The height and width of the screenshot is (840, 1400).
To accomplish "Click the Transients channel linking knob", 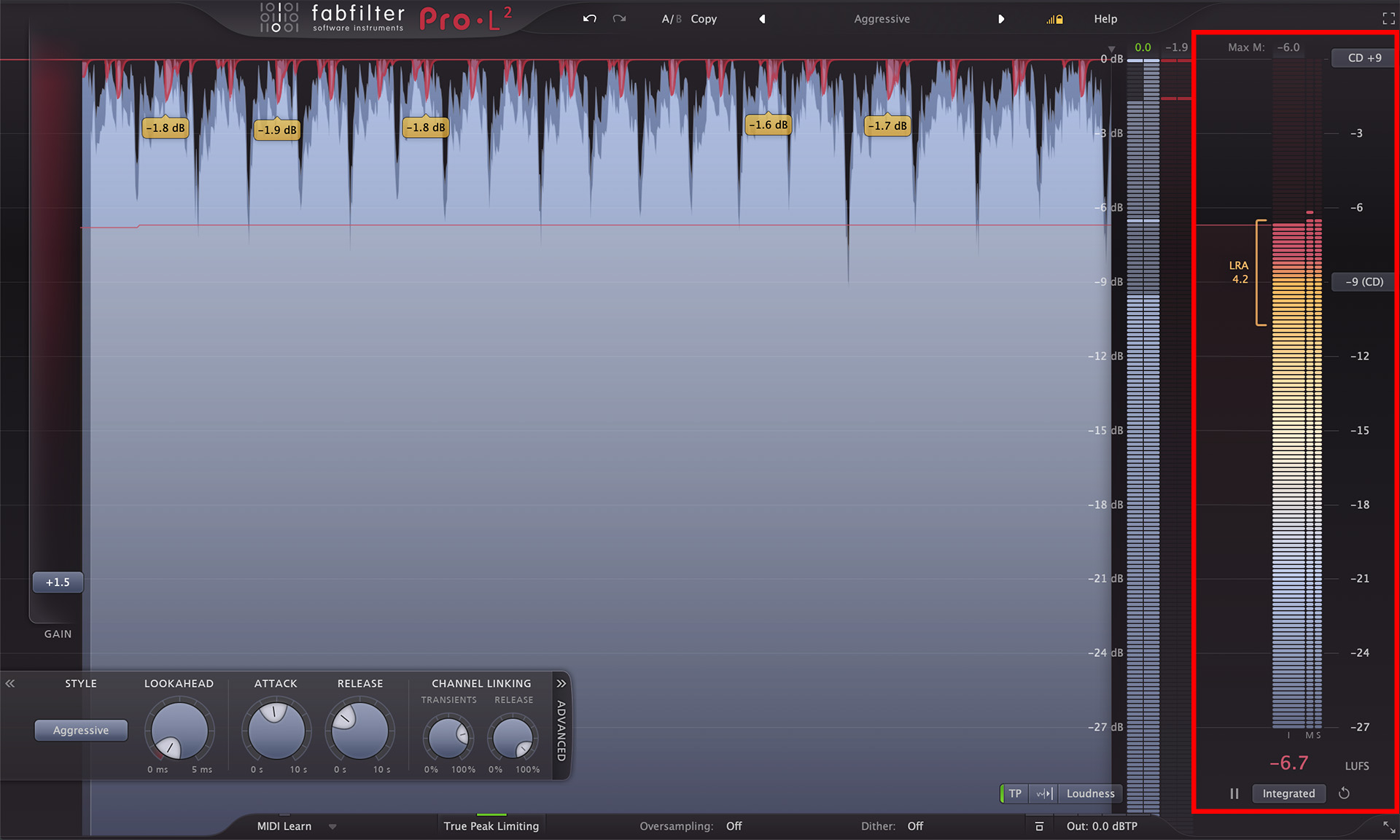I will point(448,738).
